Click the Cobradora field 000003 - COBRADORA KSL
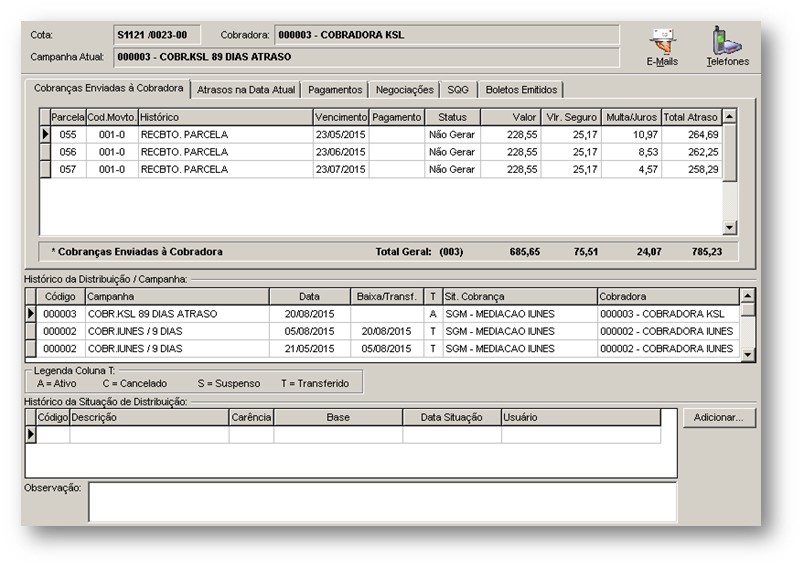The height and width of the screenshot is (568, 803). click(447, 35)
